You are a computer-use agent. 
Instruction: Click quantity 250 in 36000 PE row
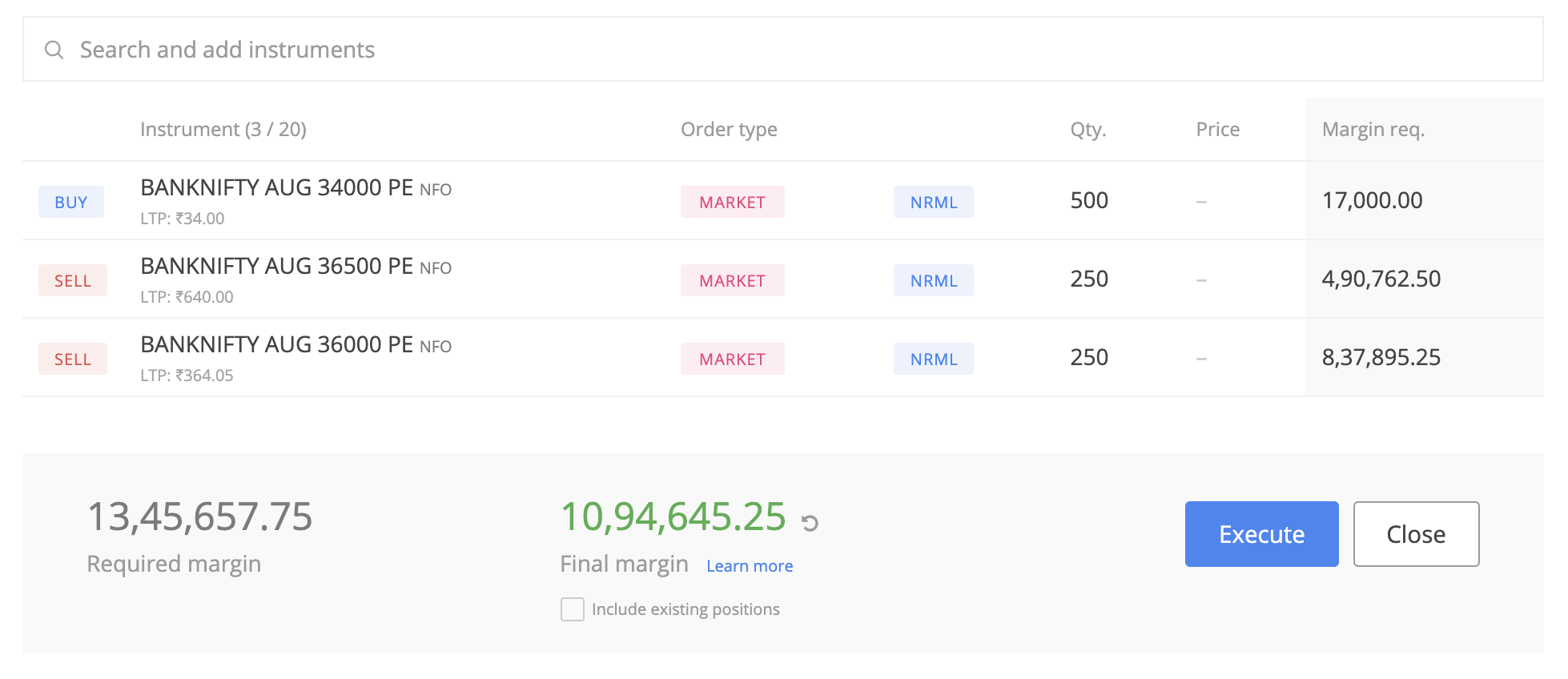[1089, 357]
